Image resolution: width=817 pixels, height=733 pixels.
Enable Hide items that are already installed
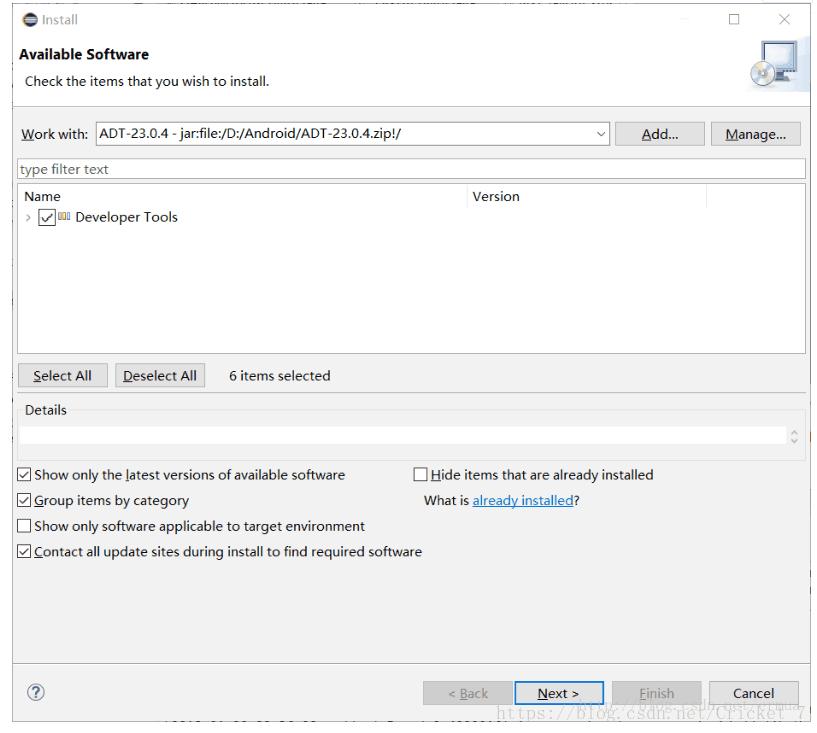click(x=420, y=475)
